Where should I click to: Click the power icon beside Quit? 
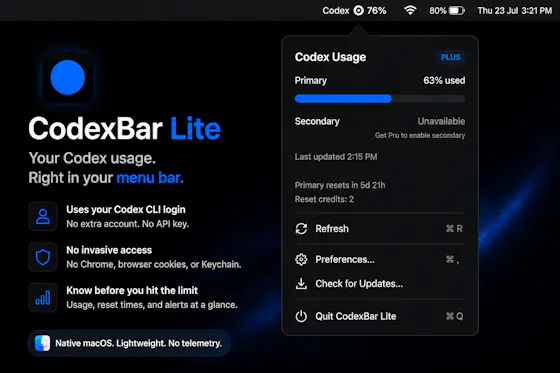coord(301,316)
